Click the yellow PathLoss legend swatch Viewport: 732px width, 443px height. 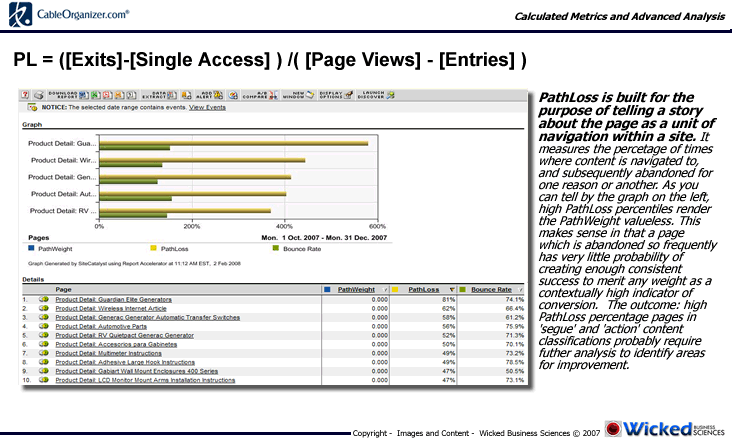(x=153, y=246)
